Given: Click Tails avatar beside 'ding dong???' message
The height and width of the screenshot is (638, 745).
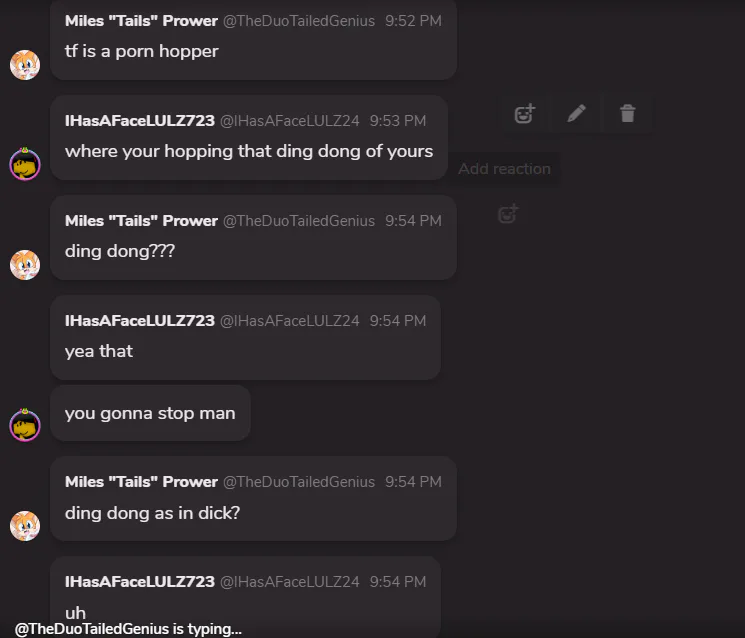Looking at the screenshot, I should click(25, 265).
